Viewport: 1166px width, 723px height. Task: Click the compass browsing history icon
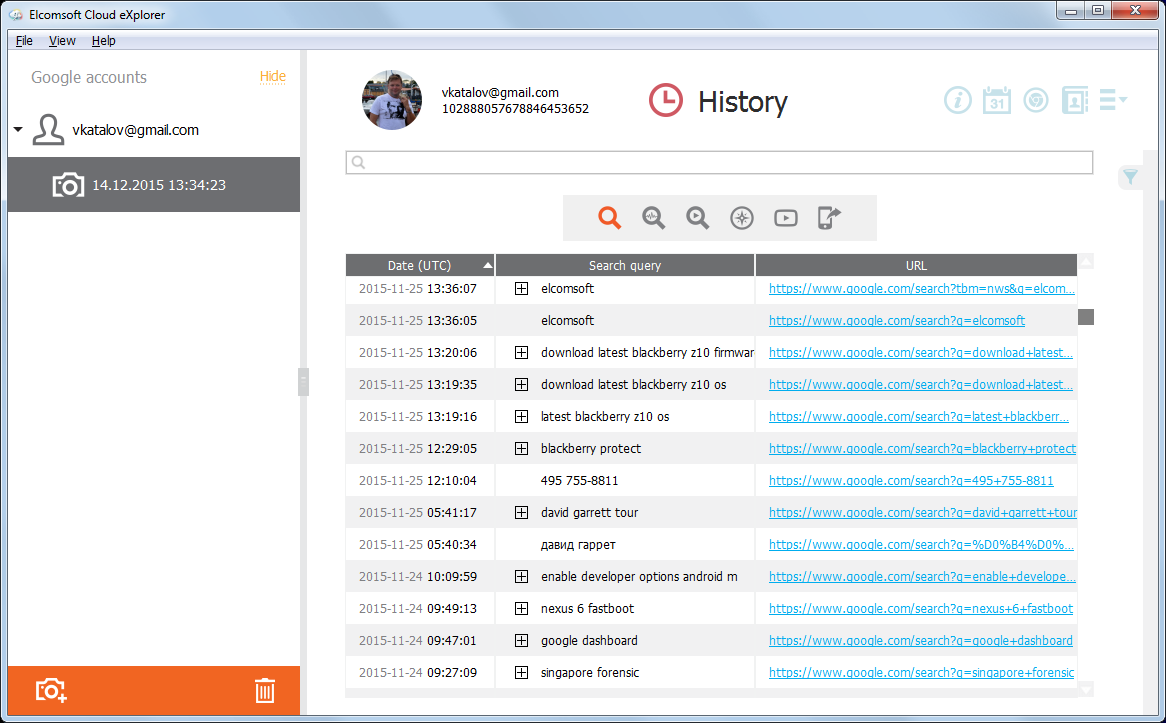pos(741,218)
